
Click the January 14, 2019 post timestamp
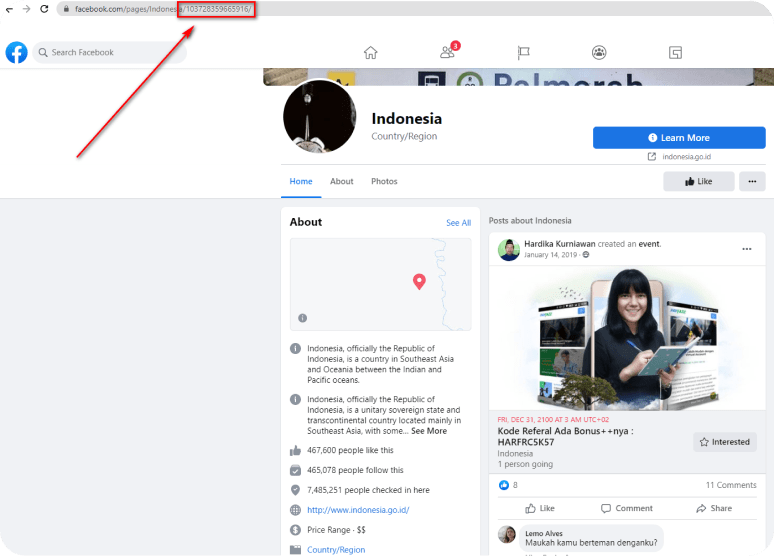(550, 255)
